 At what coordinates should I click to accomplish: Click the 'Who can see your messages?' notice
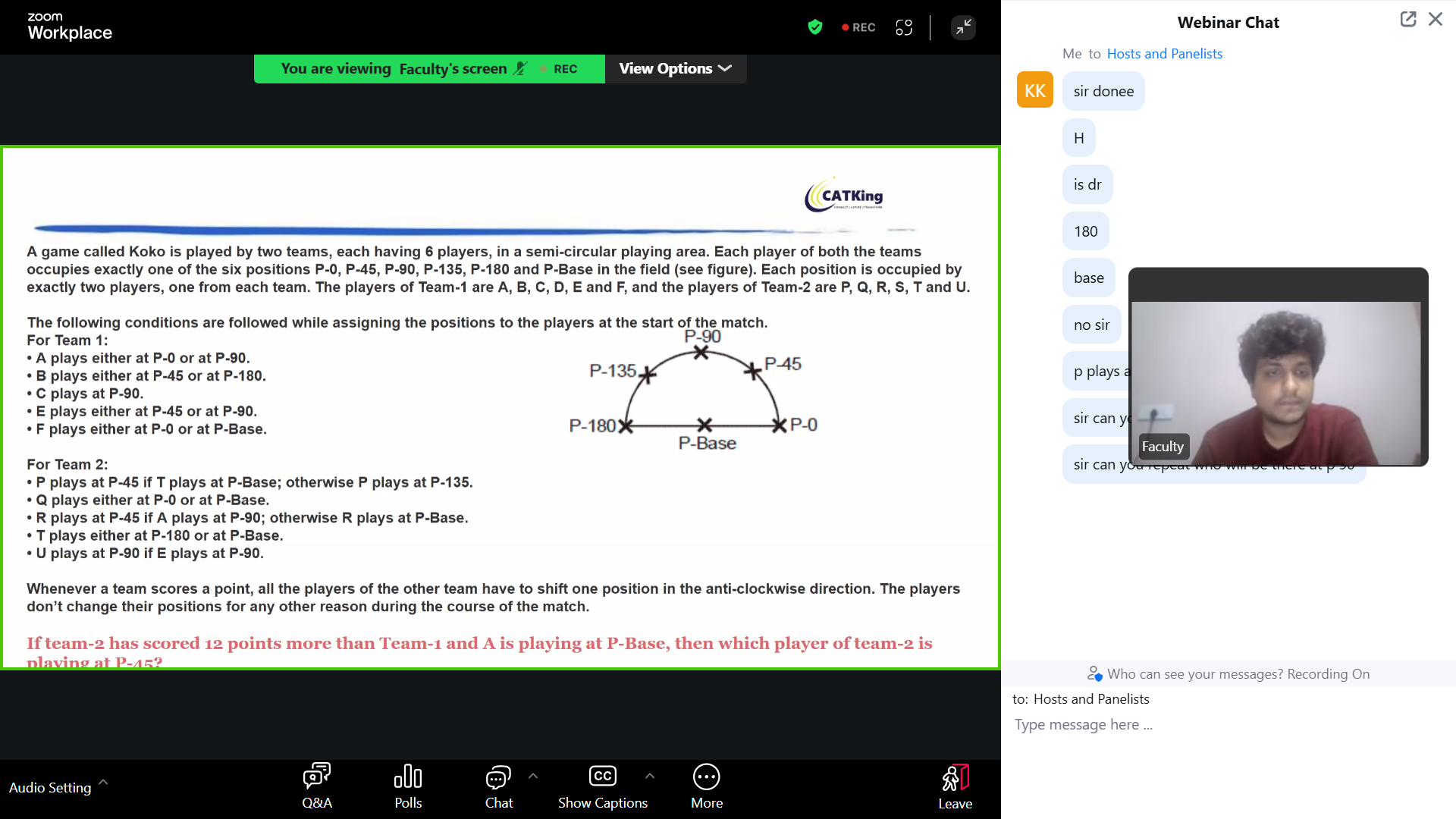pos(1238,673)
